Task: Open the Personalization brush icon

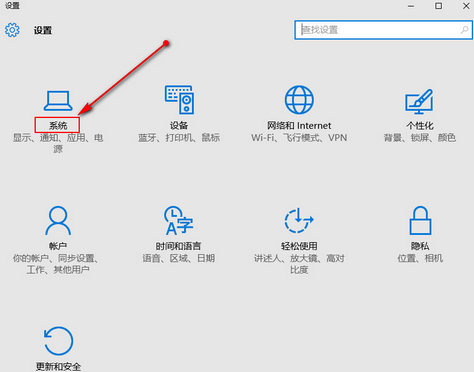Action: tap(419, 101)
